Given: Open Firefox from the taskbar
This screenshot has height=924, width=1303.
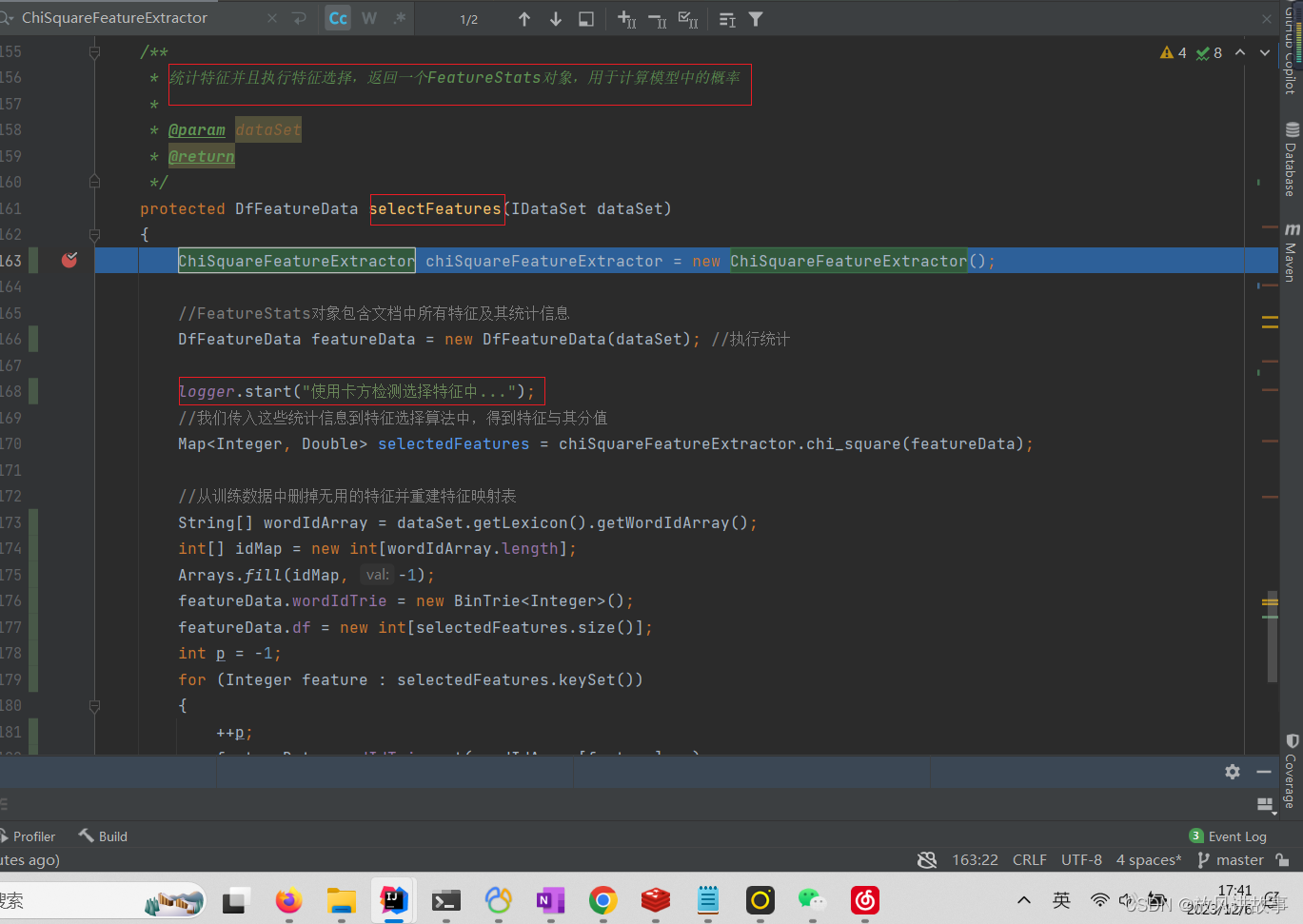Looking at the screenshot, I should [x=288, y=900].
